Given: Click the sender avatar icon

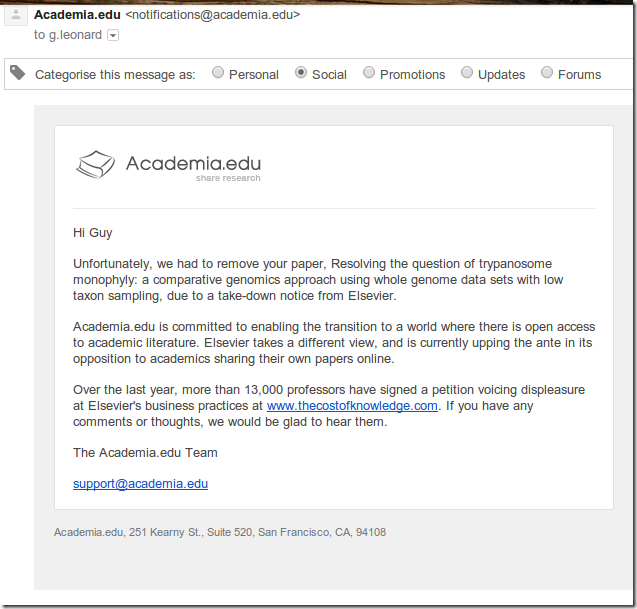Looking at the screenshot, I should (14, 17).
